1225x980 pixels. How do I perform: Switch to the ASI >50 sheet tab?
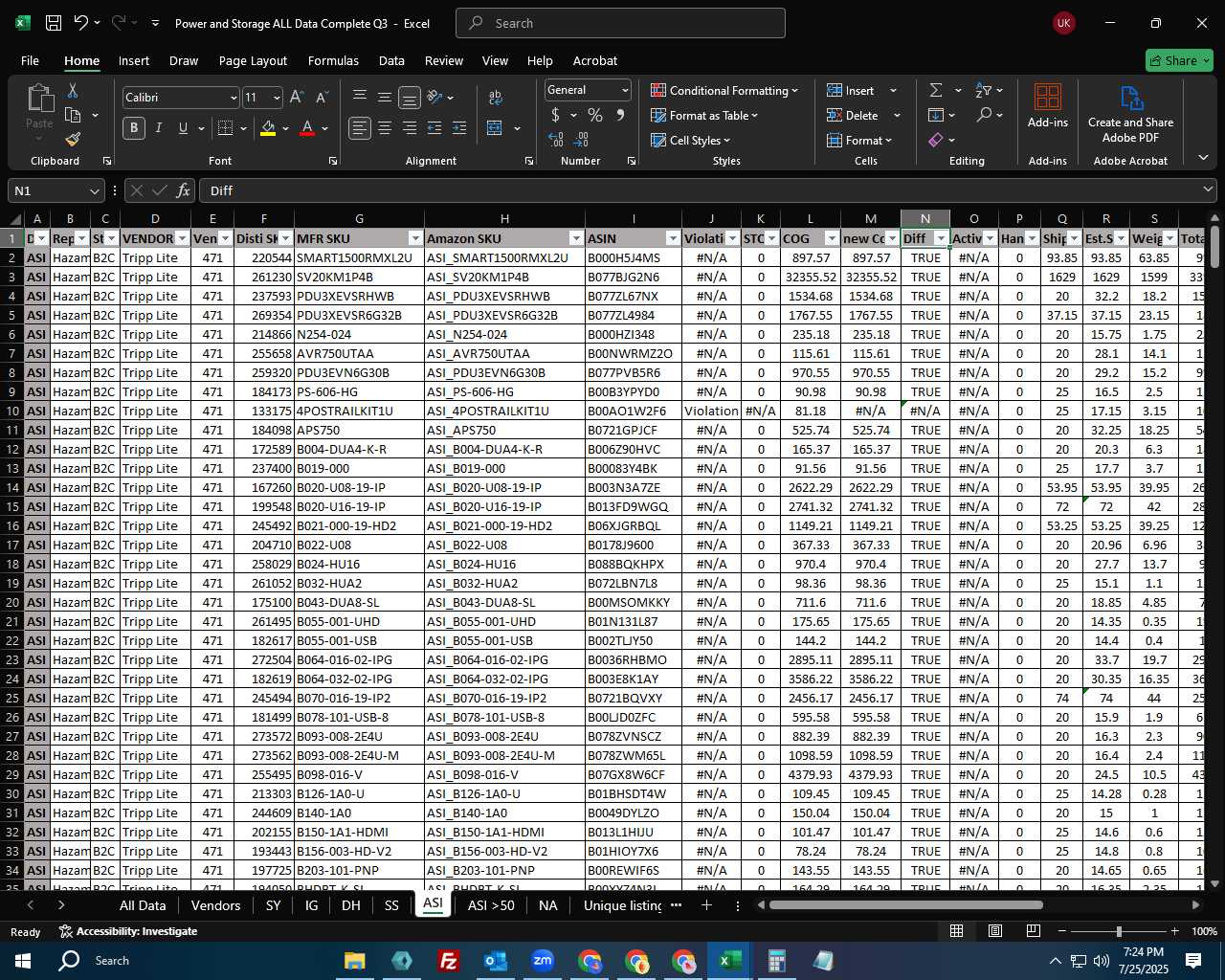click(x=491, y=905)
